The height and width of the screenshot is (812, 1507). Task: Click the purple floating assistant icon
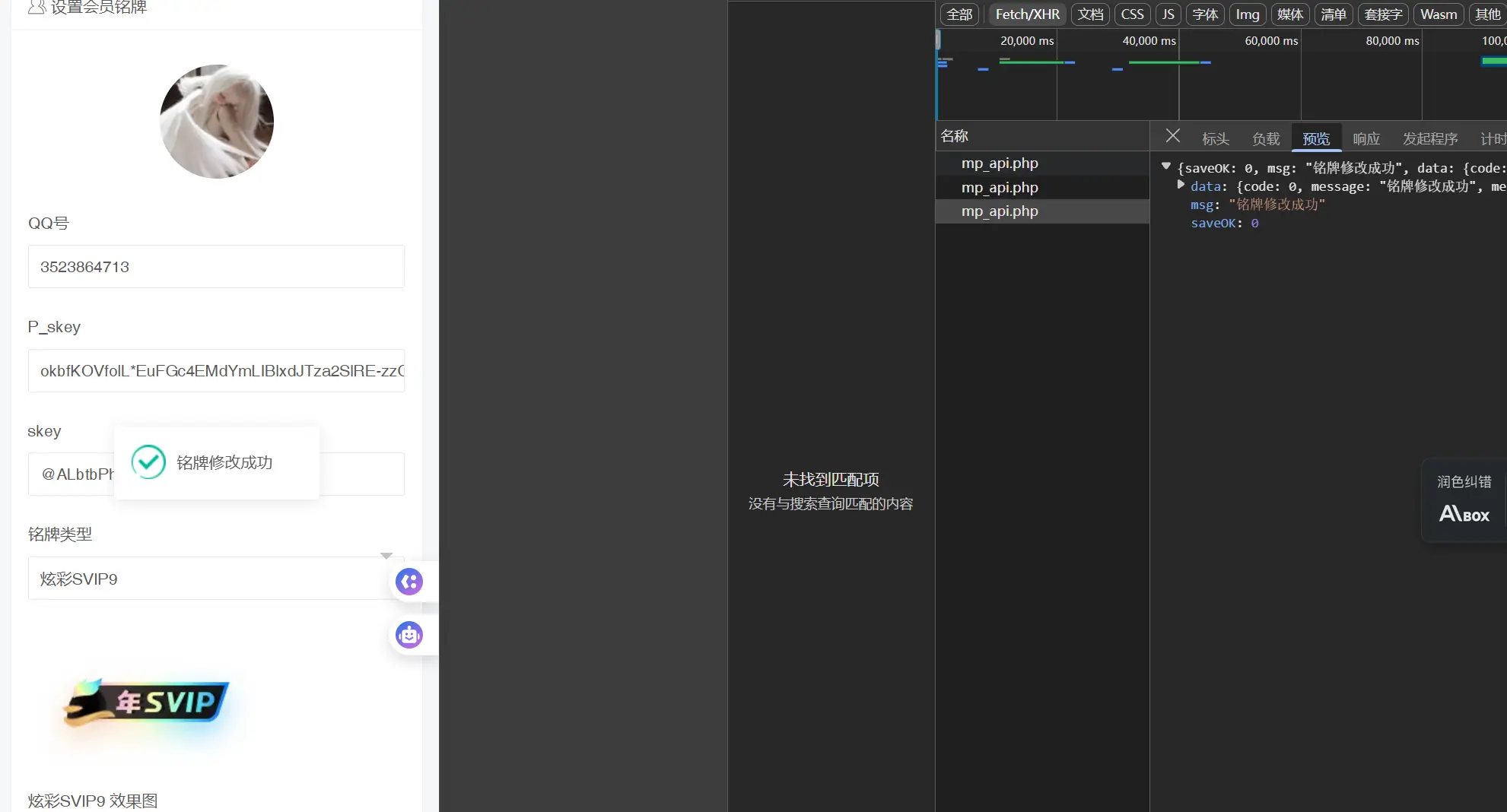409,582
